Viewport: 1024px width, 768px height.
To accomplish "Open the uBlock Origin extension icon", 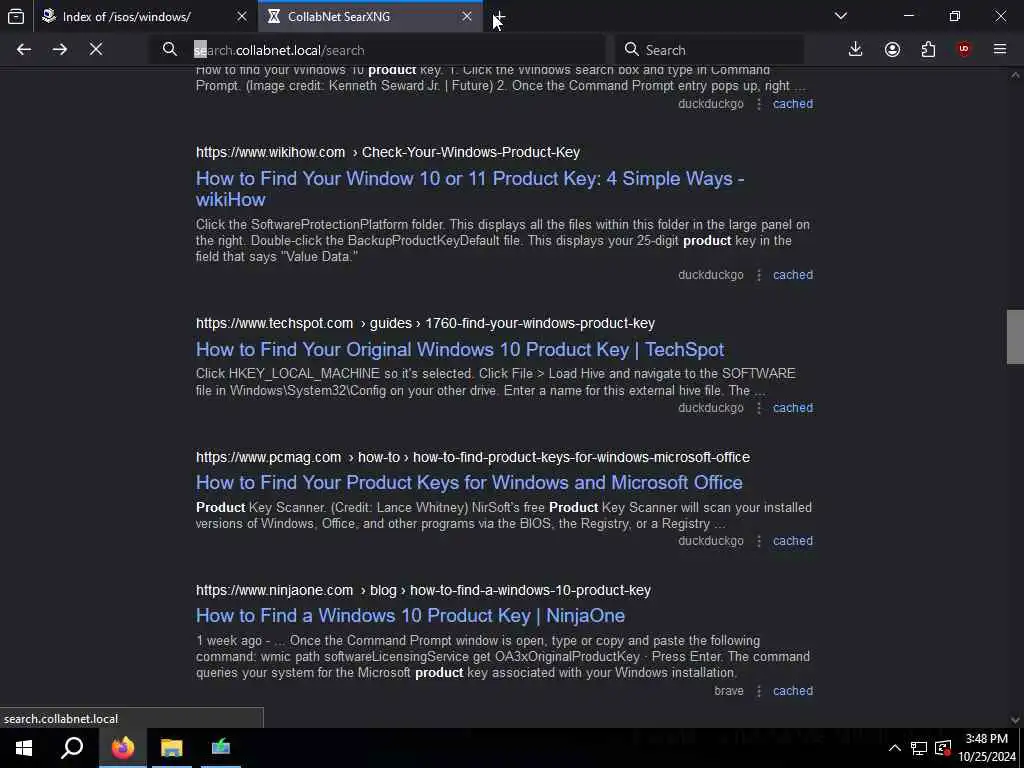I will pyautogui.click(x=964, y=50).
